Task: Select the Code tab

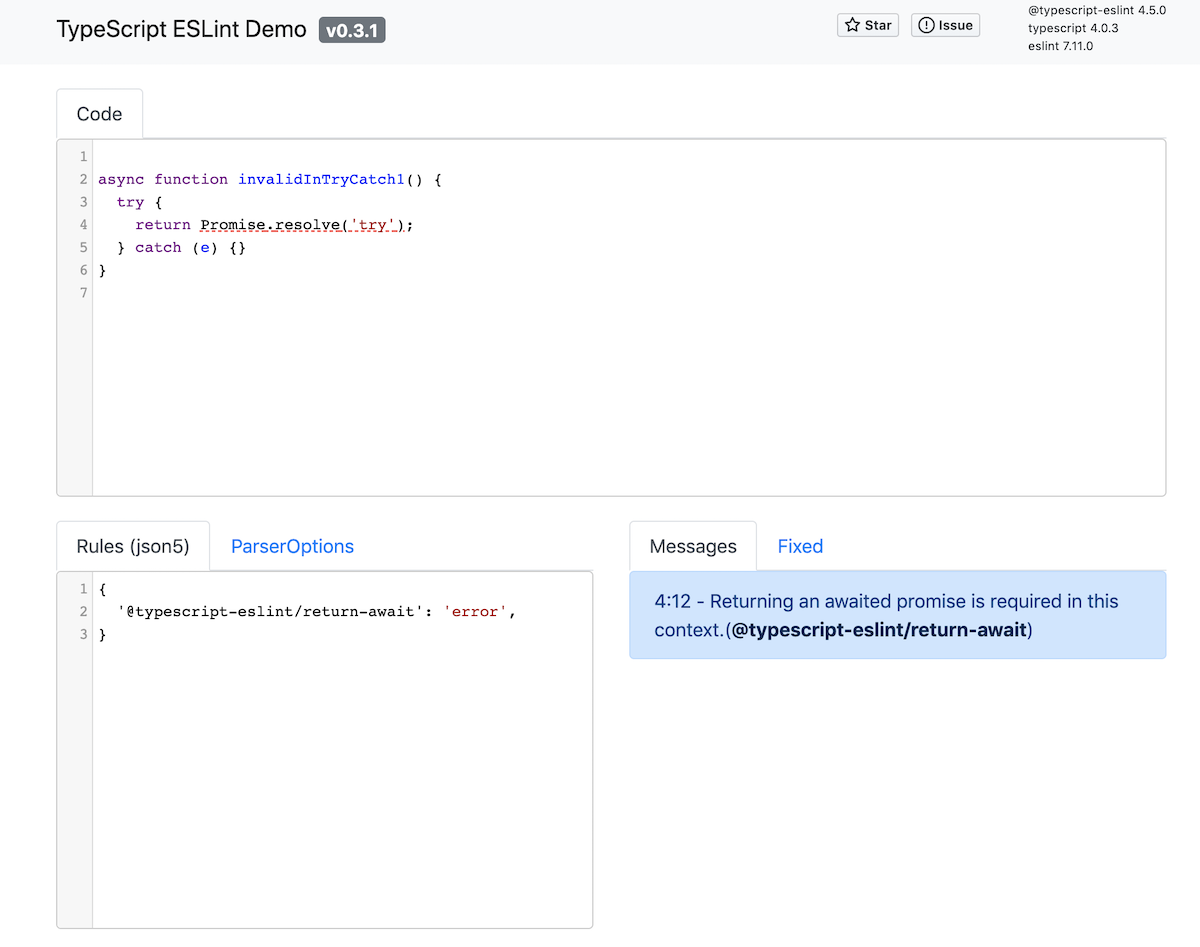Action: [x=99, y=114]
